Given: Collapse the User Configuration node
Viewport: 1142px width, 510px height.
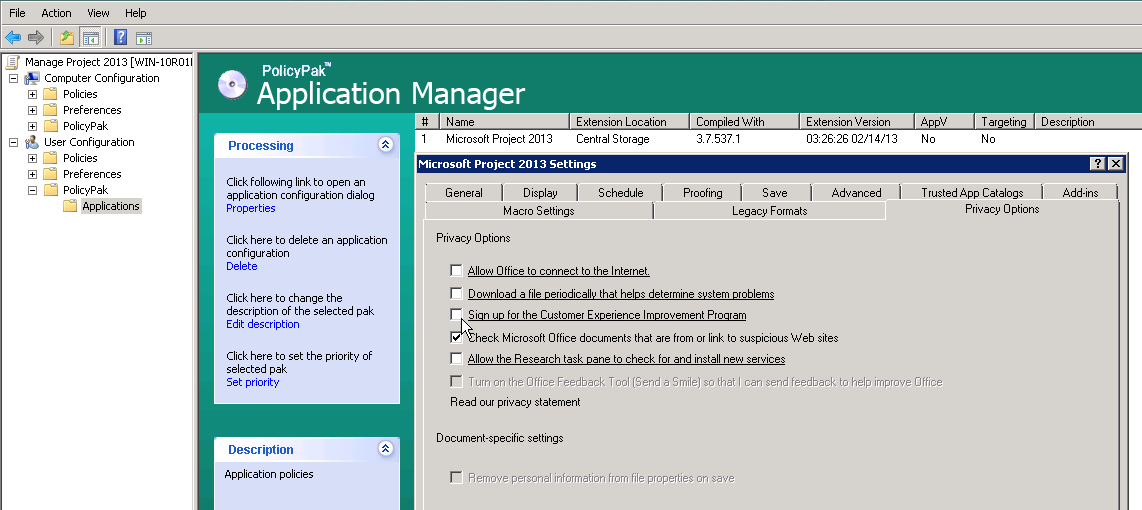Looking at the screenshot, I should [13, 142].
